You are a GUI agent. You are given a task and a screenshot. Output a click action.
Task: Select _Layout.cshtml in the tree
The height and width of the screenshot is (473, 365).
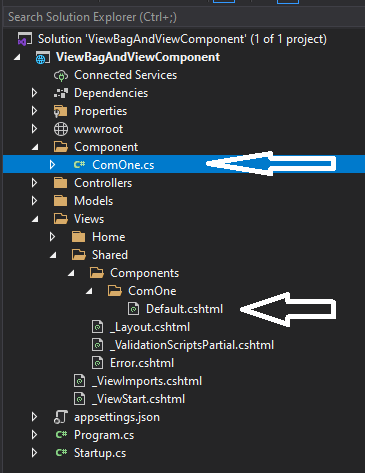(150, 327)
